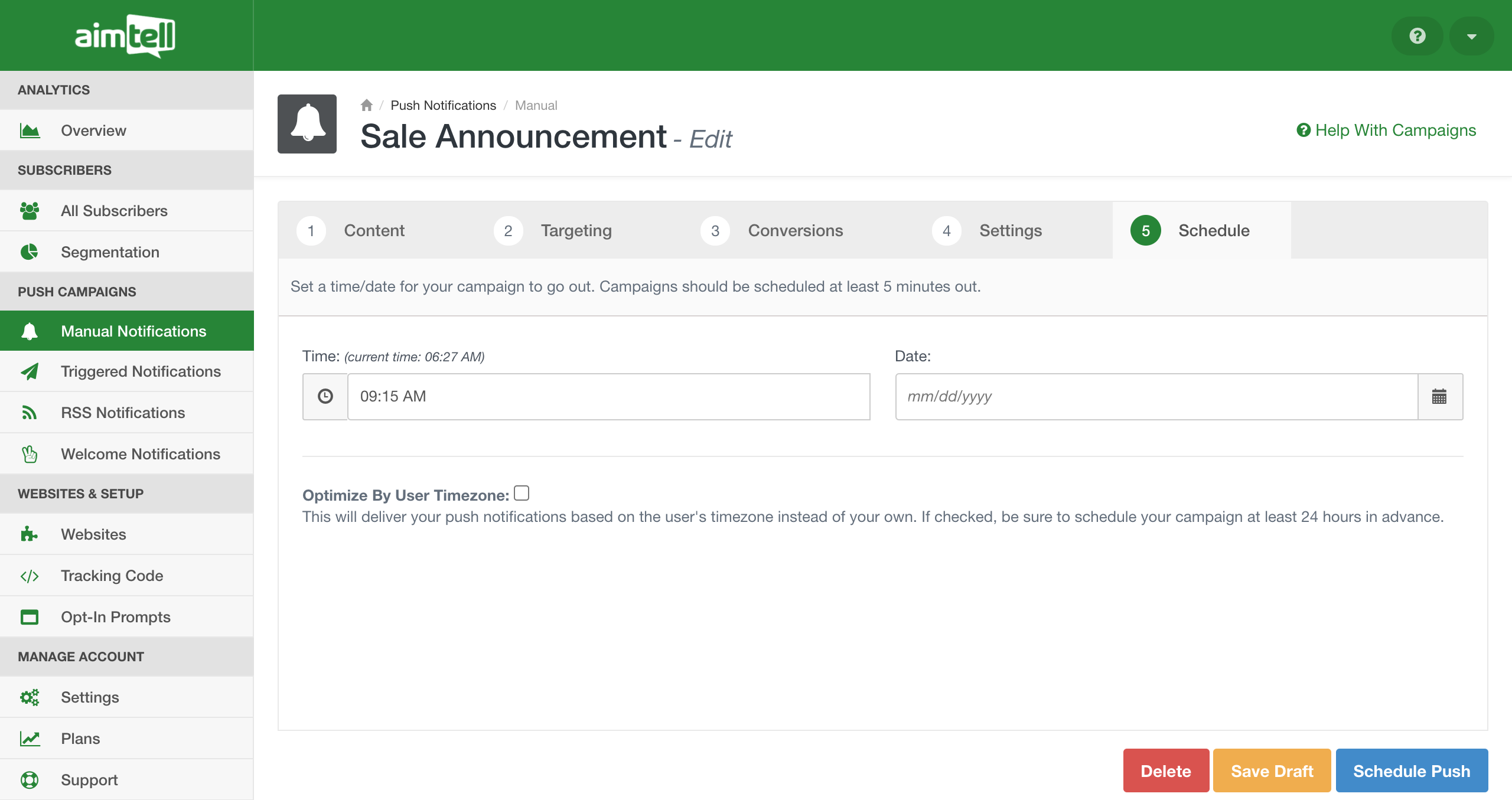The image size is (1512, 800).
Task: Click the Save Draft button
Action: click(x=1272, y=771)
